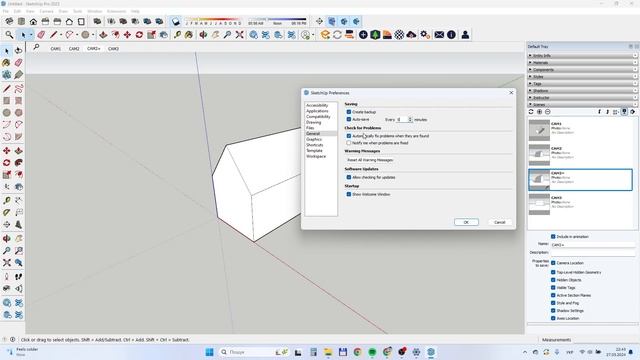Click the black info circle icon in toolbar
Image resolution: width=640 pixels, height=360 pixels.
tap(451, 35)
